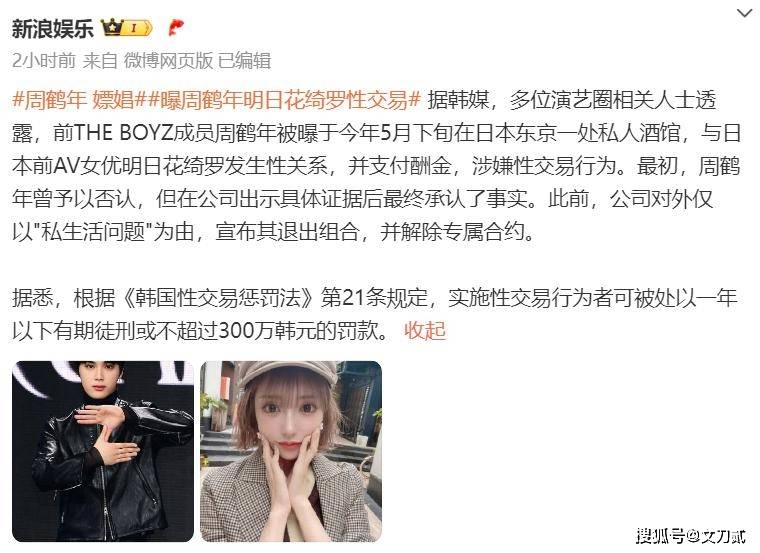Image resolution: width=760 pixels, height=553 pixels.
Task: Click the gold crown VIP icon
Action: click(111, 27)
